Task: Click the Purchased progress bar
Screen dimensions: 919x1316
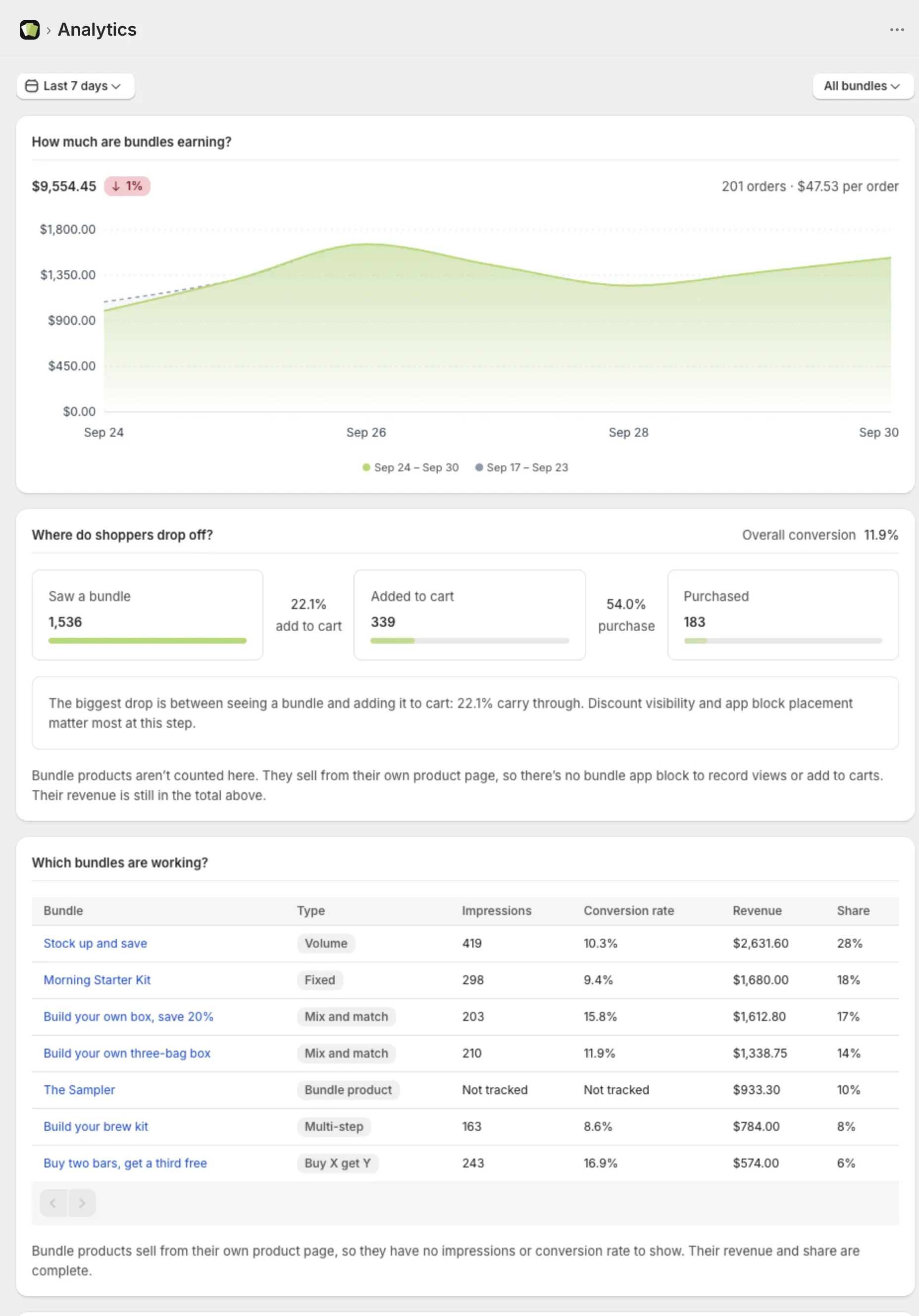Action: pyautogui.click(x=782, y=640)
